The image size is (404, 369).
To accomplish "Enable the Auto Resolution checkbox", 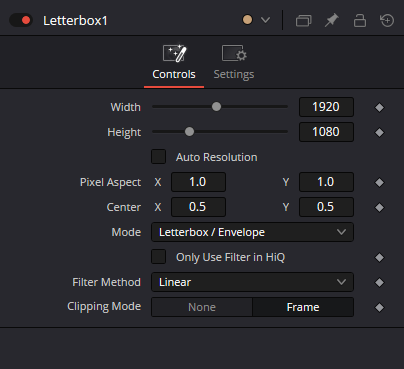I will tap(158, 157).
